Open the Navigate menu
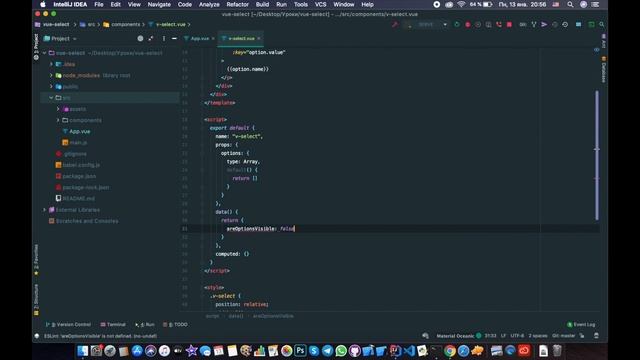The image size is (640, 360). click(x=159, y=4)
